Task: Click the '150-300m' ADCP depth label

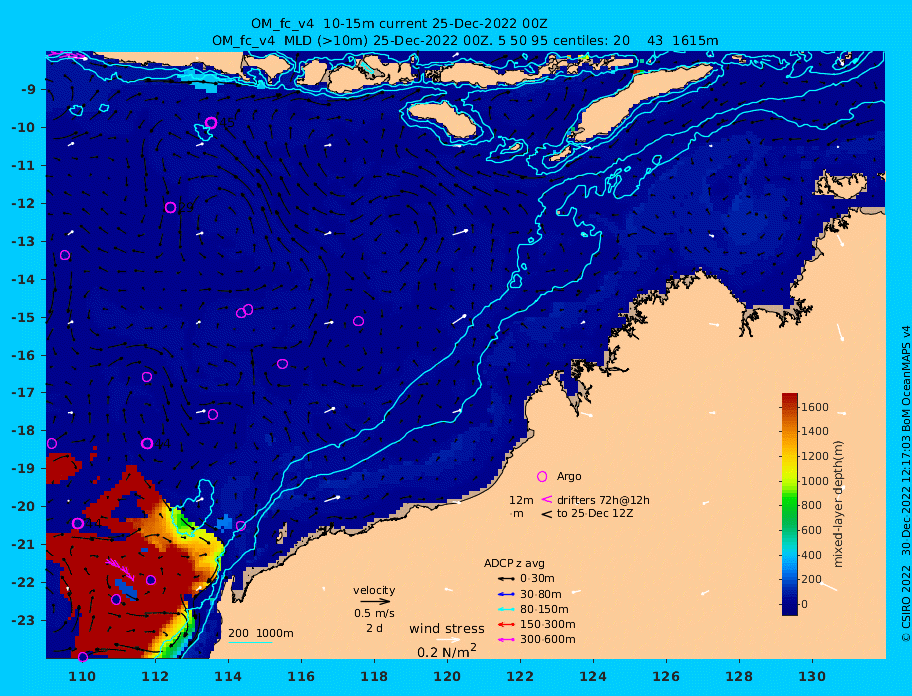Action: click(x=548, y=624)
